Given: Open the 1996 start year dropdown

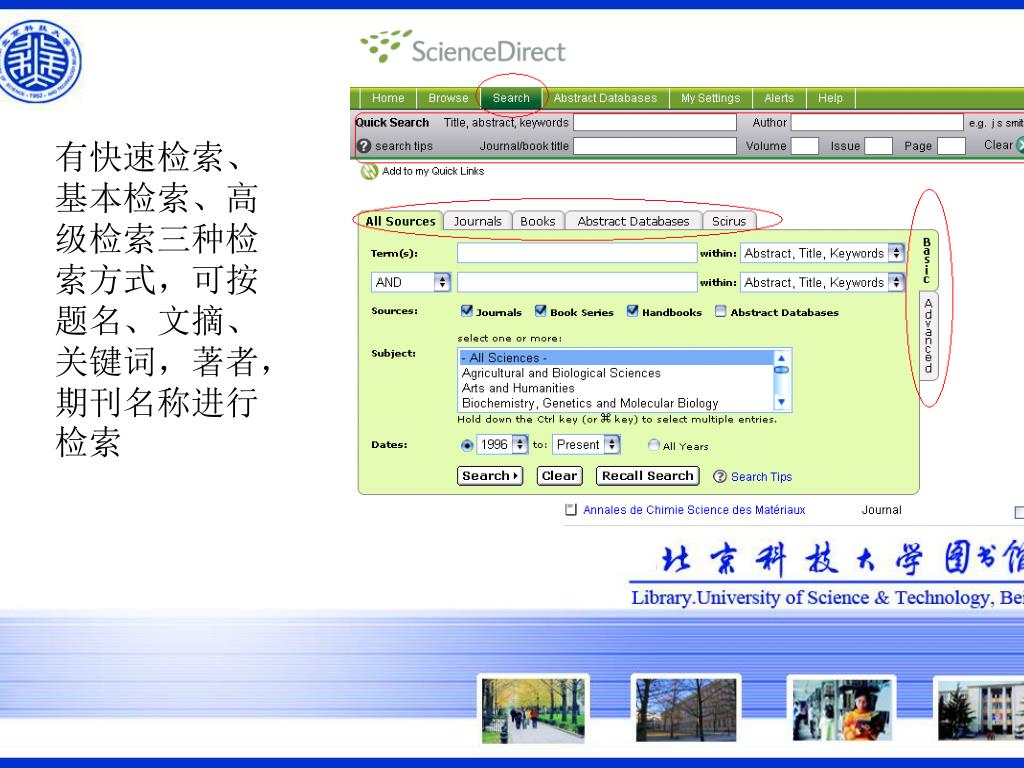Looking at the screenshot, I should (x=502, y=445).
